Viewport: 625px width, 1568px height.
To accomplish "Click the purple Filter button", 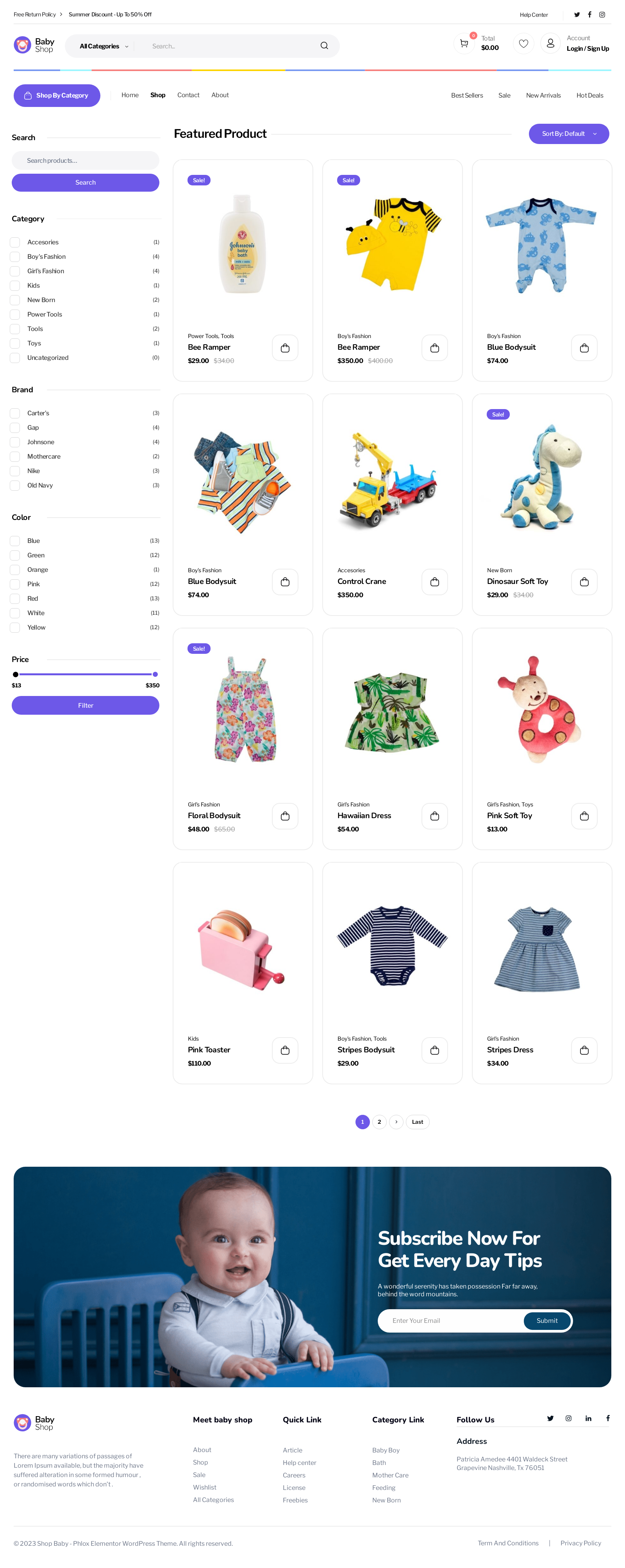I will [85, 705].
